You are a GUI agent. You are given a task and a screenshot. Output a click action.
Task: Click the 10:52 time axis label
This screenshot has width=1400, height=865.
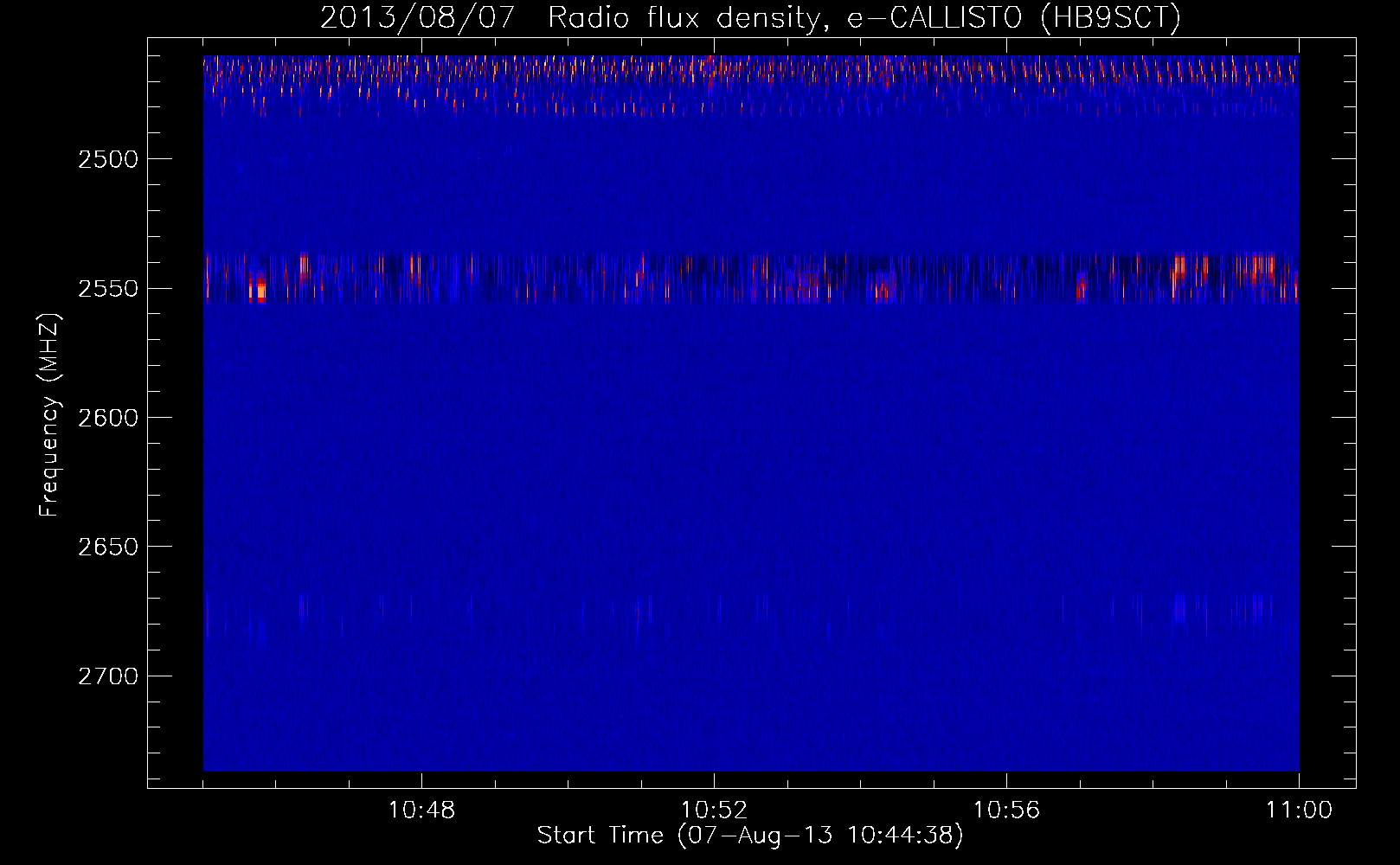(x=714, y=810)
